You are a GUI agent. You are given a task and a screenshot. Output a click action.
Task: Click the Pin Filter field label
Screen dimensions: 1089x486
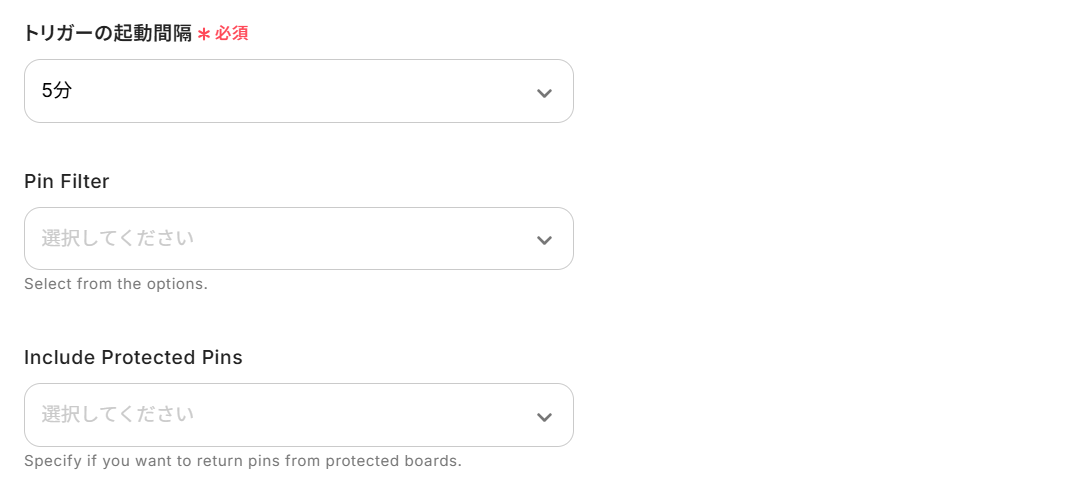coord(67,181)
